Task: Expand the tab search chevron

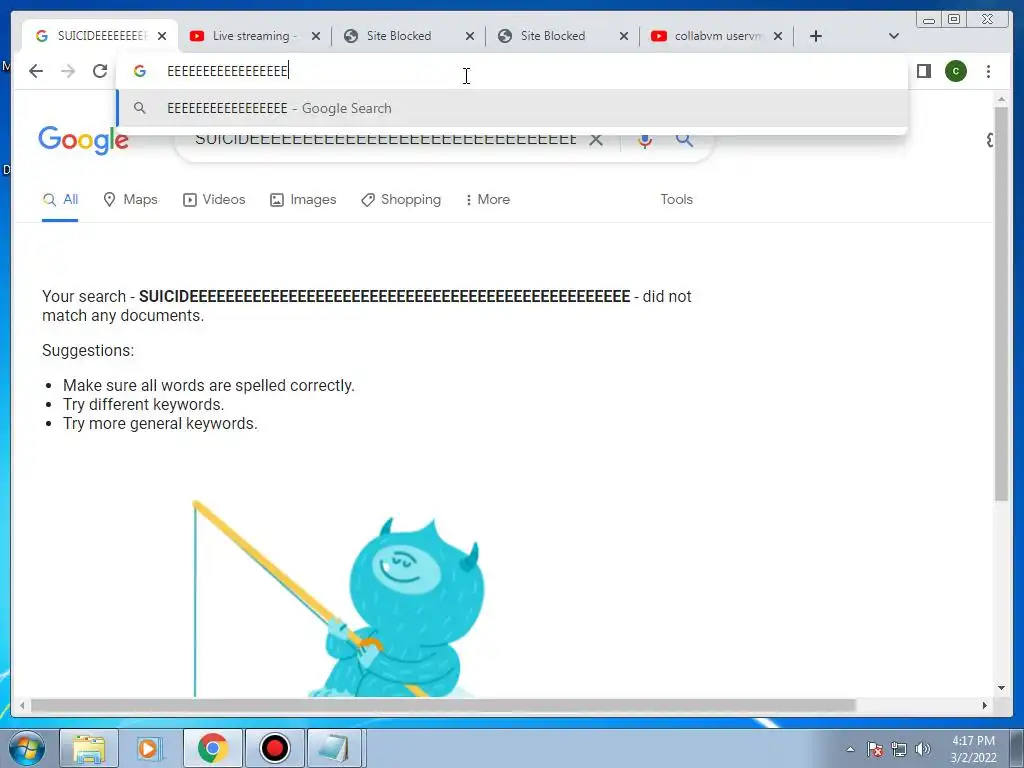Action: point(894,36)
